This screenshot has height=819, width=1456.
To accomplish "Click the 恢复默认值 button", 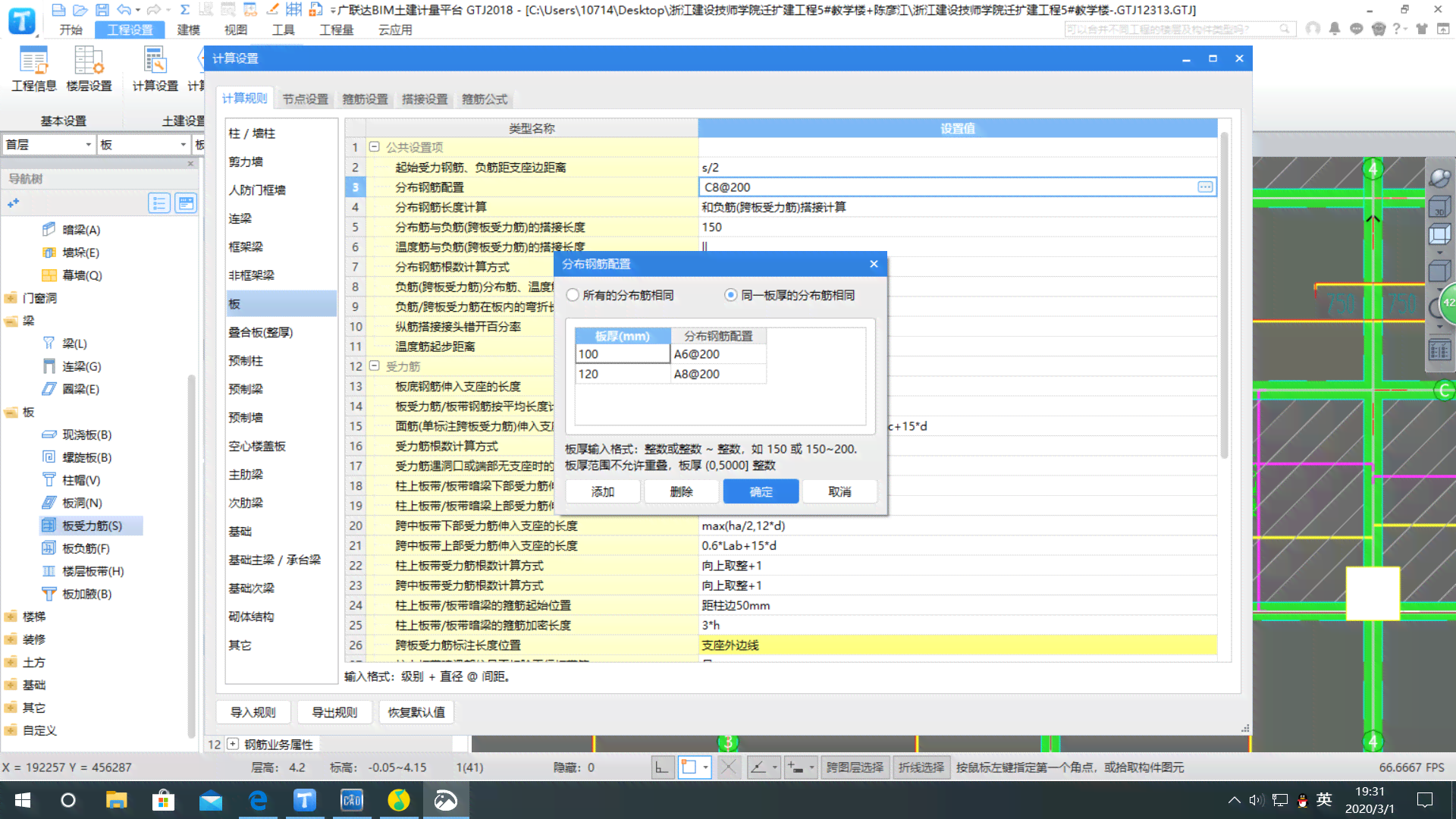I will (417, 712).
